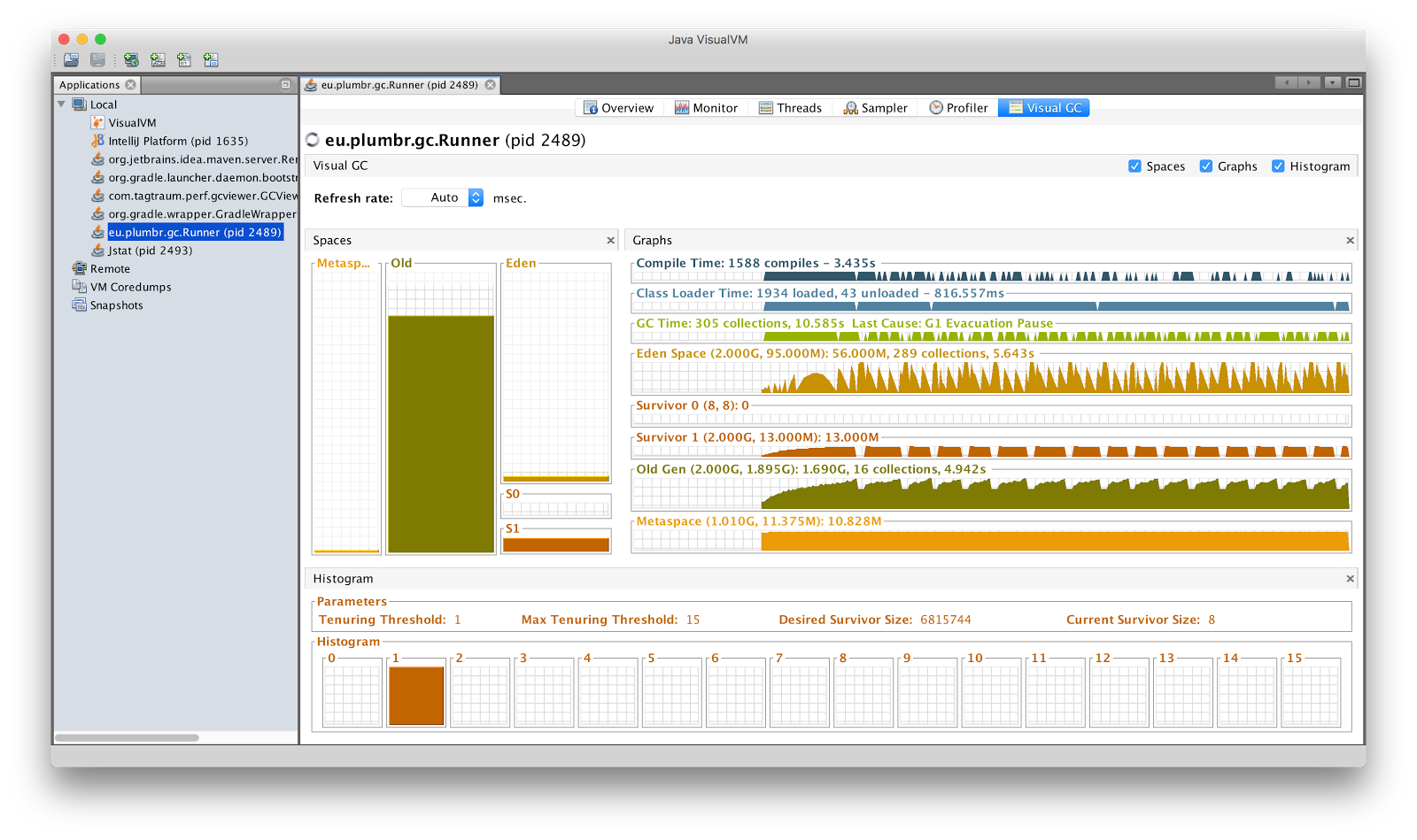Click the Applications panel horizontal scrollbar

pyautogui.click(x=127, y=737)
